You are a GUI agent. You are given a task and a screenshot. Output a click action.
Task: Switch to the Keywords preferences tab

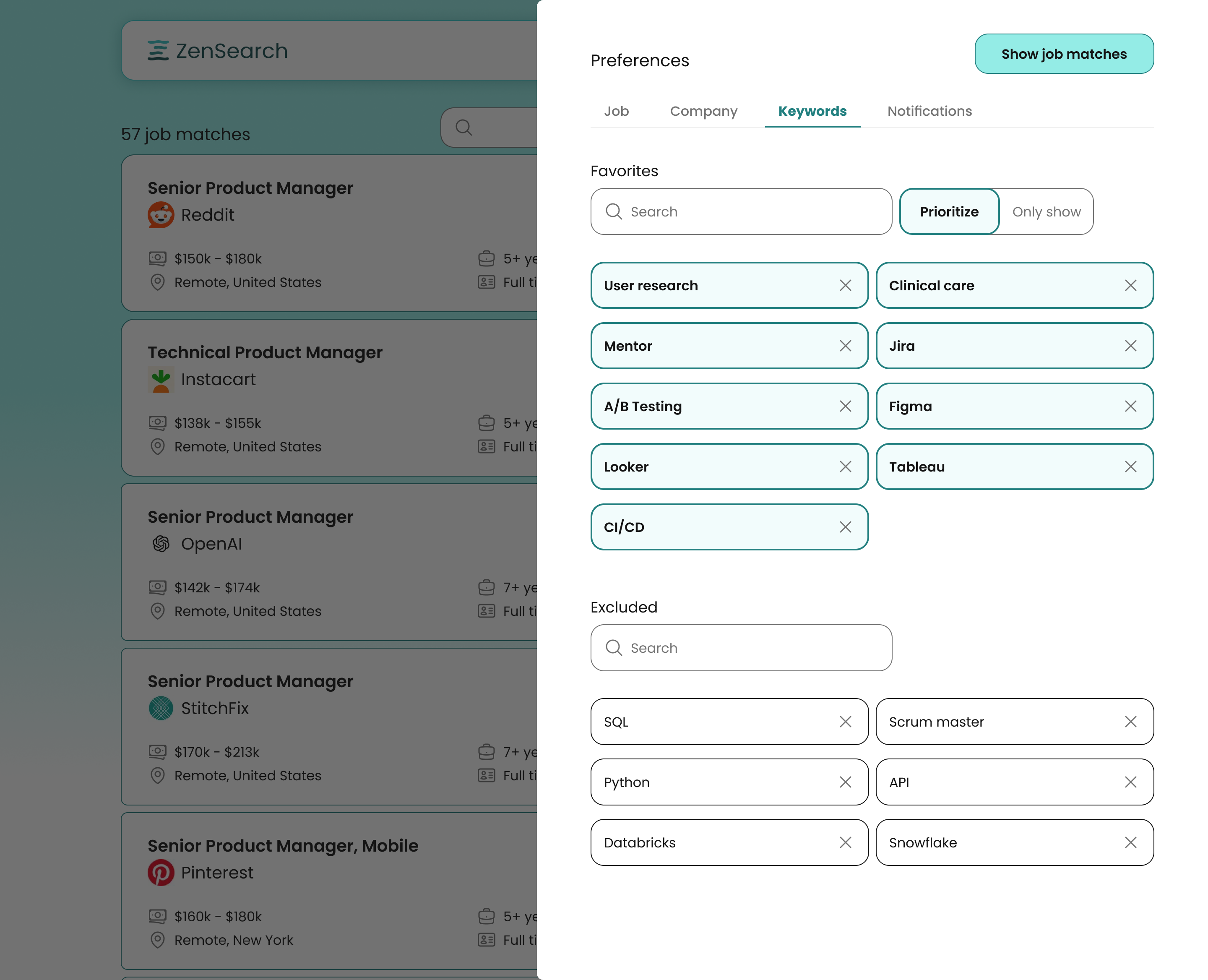coord(812,111)
